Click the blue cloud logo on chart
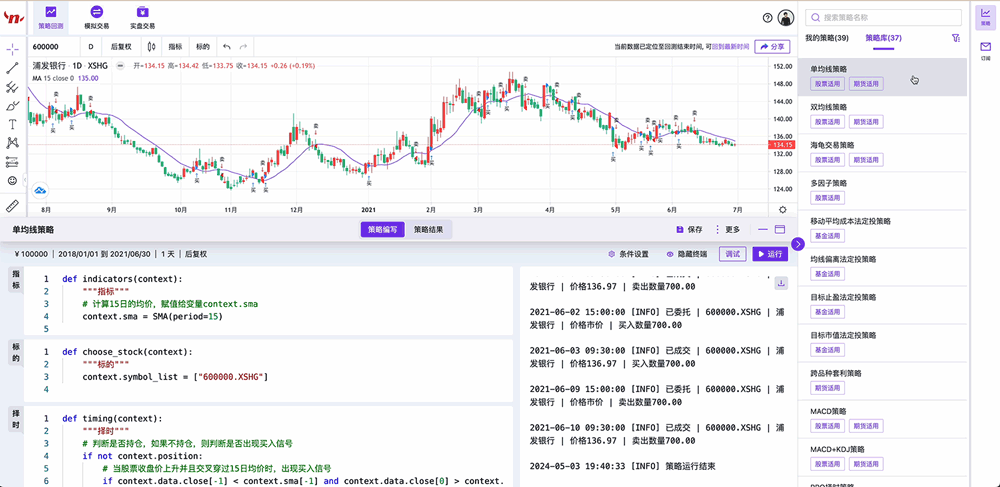Viewport: 1000px width, 487px height. tap(40, 190)
